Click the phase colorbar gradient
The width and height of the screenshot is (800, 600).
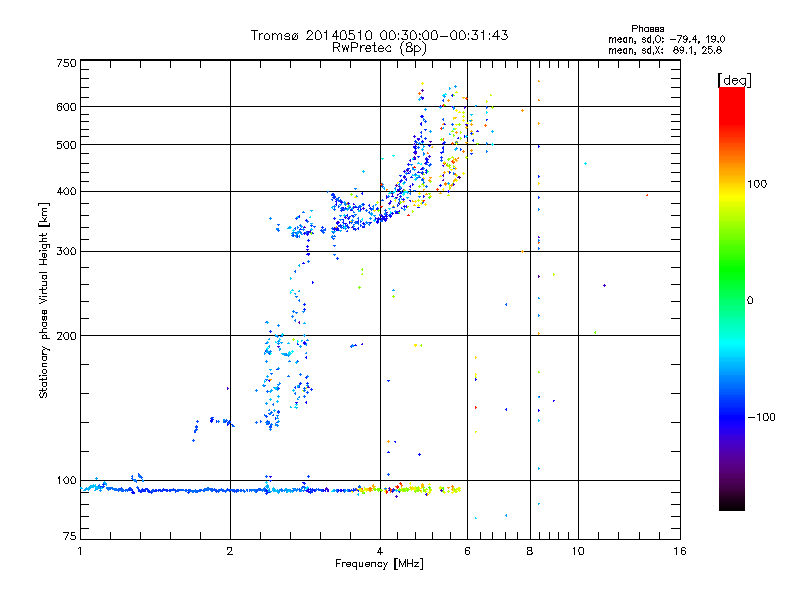click(732, 298)
